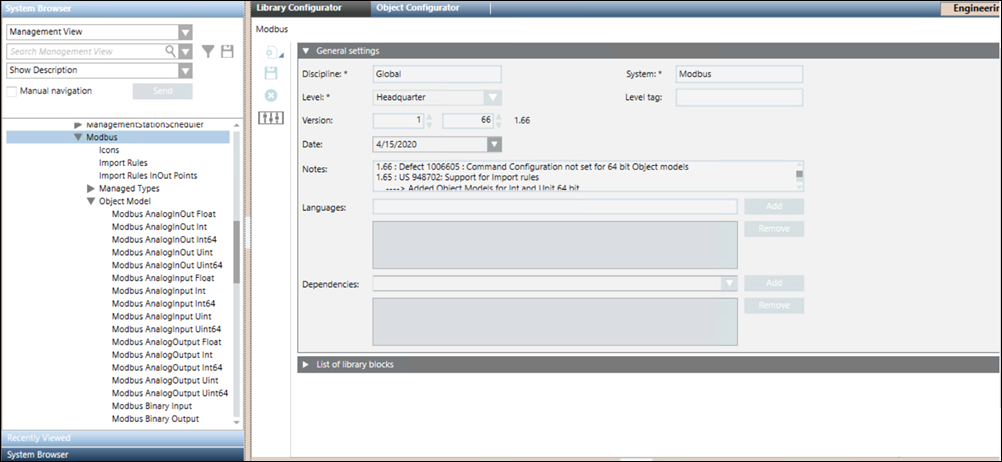Select Modbus AnalogInput Float in the tree
Viewport: 1002px width, 462px height.
pos(163,278)
